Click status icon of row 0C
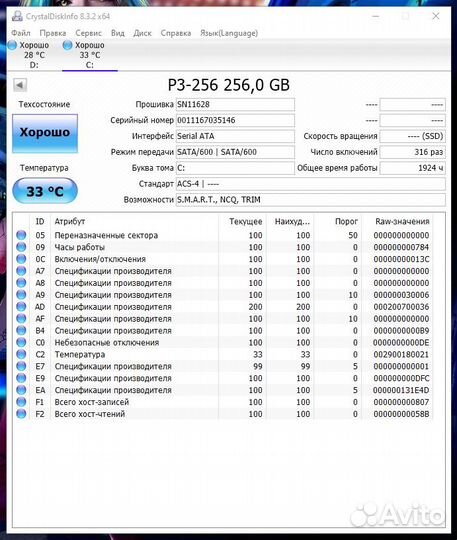Image resolution: width=457 pixels, height=540 pixels. point(21,259)
